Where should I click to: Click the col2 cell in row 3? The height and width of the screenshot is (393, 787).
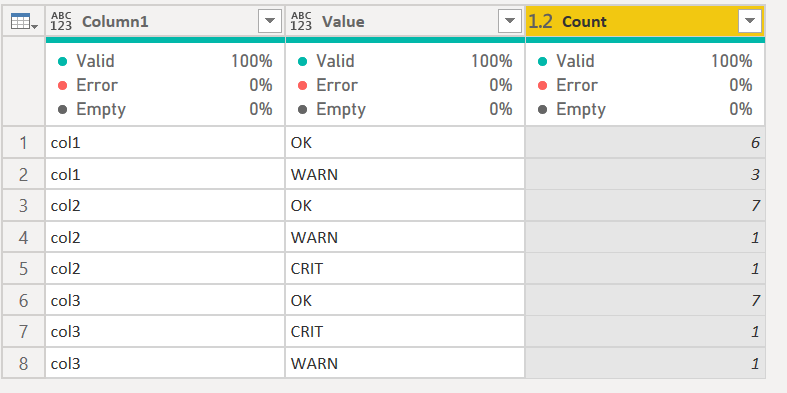(x=165, y=206)
